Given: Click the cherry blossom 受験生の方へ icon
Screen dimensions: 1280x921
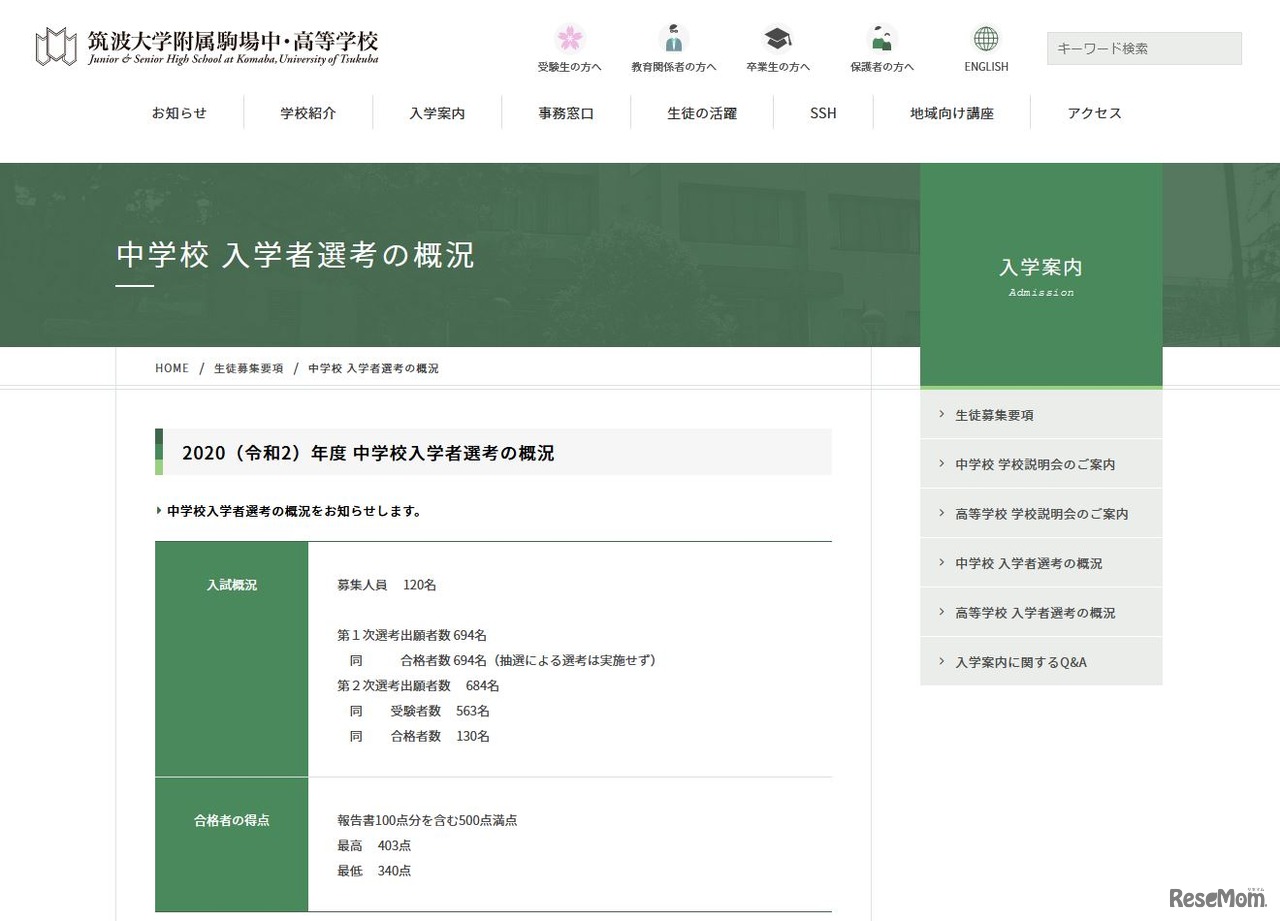Looking at the screenshot, I should (569, 39).
